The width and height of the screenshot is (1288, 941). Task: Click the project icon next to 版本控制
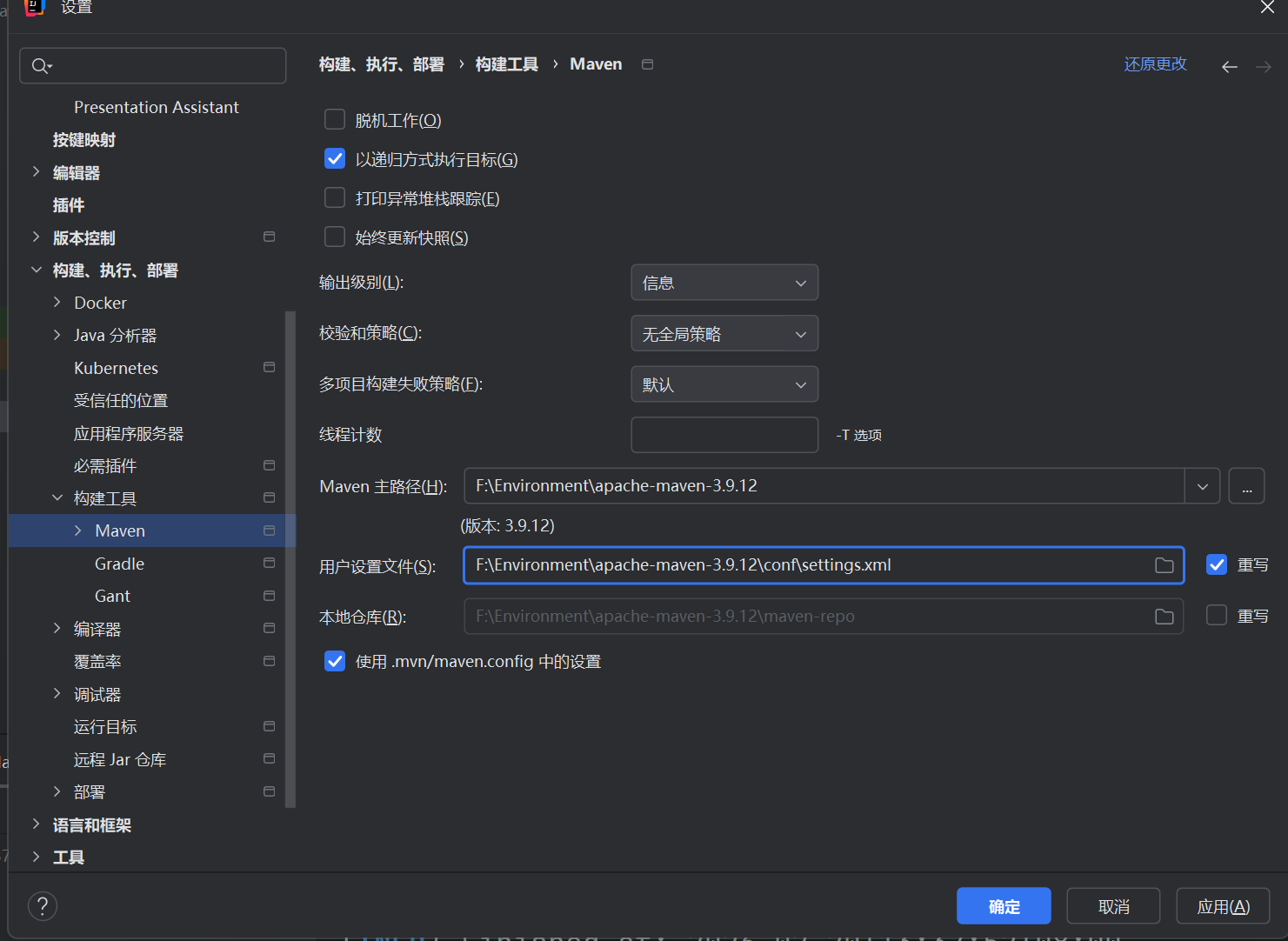[269, 237]
